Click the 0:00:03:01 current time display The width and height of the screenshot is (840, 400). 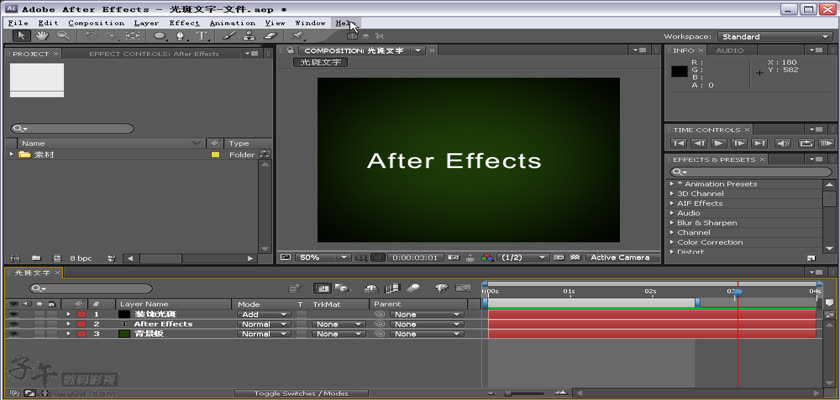415,258
